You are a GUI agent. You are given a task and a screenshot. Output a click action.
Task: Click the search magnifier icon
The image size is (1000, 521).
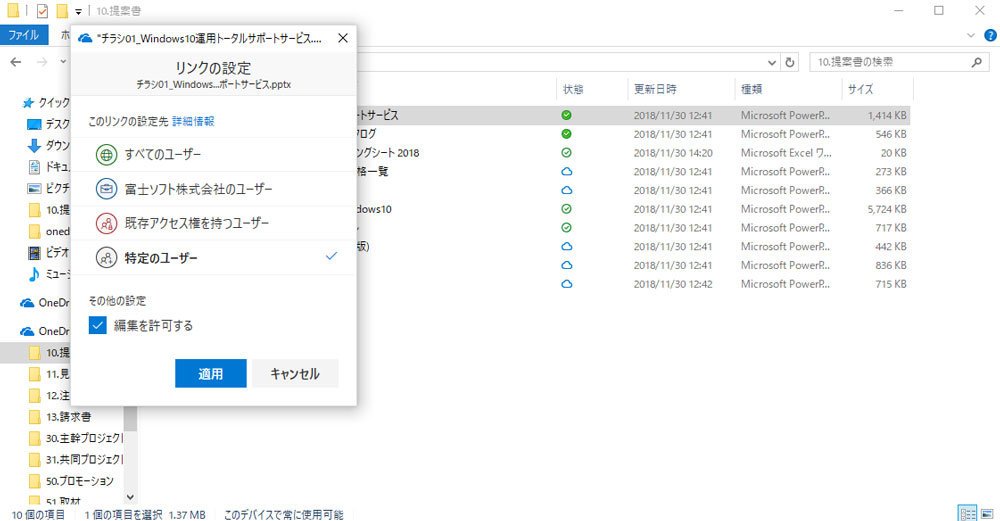click(x=976, y=62)
